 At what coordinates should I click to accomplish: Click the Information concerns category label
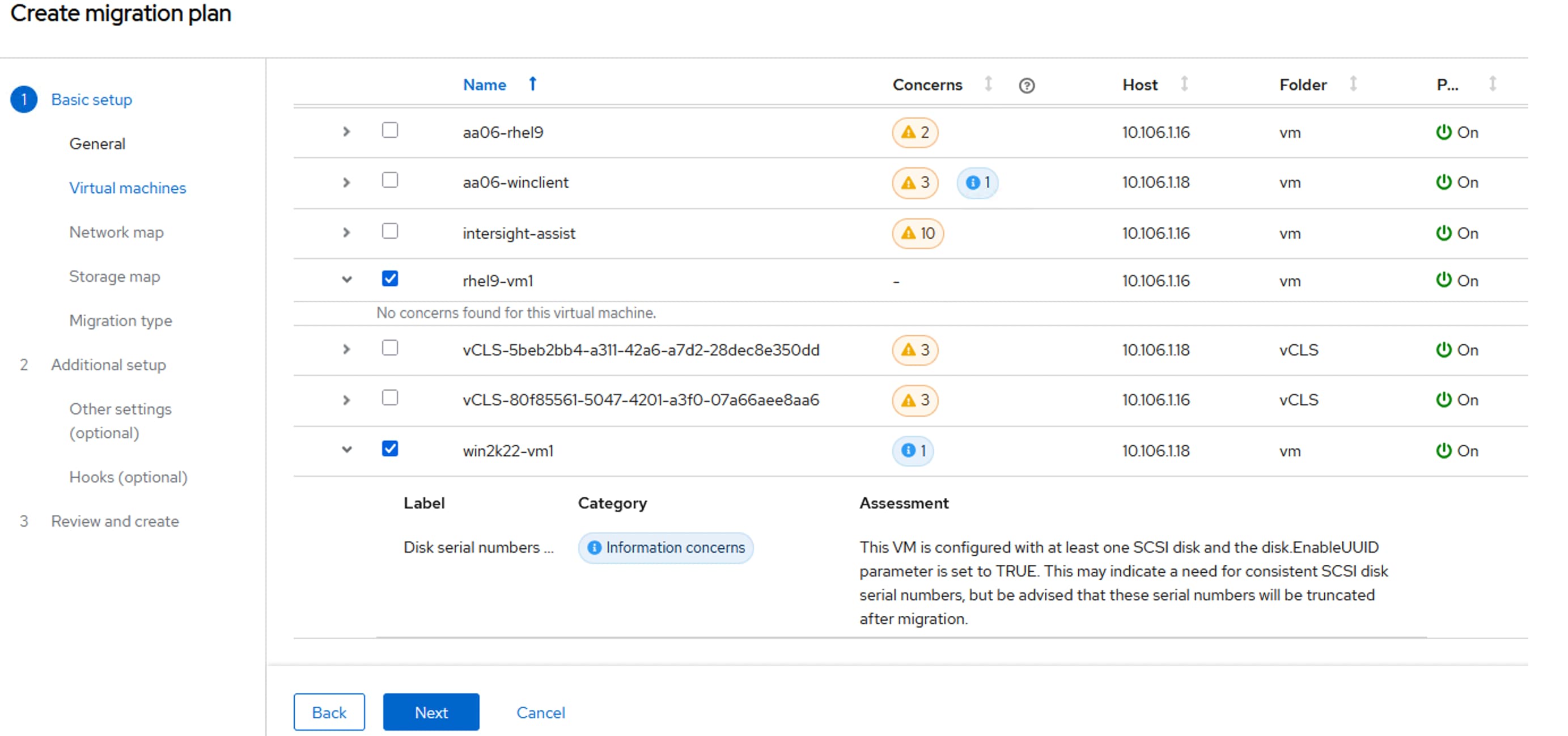(x=666, y=547)
